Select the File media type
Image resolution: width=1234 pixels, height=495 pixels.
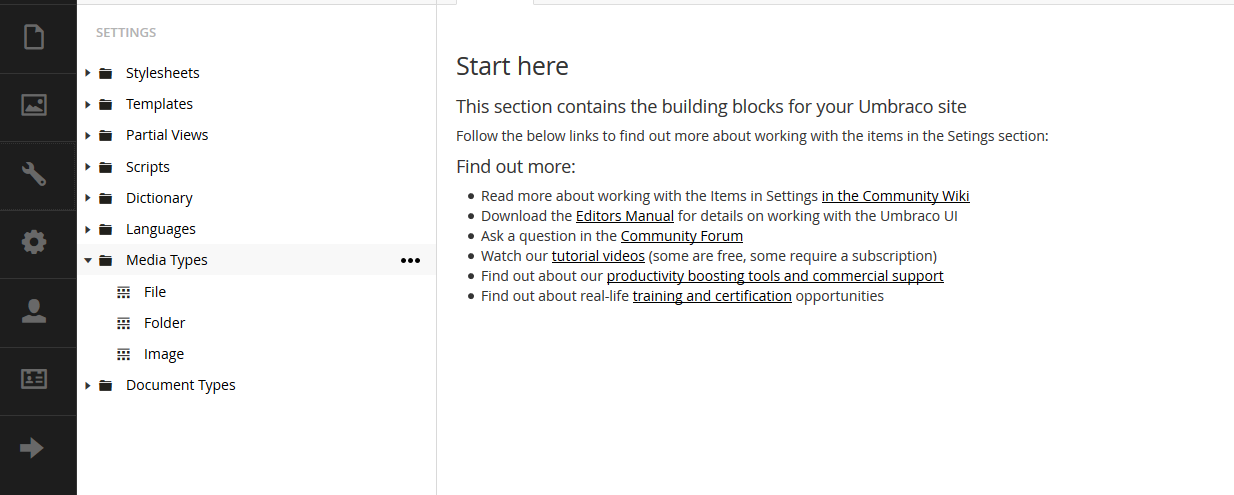155,292
